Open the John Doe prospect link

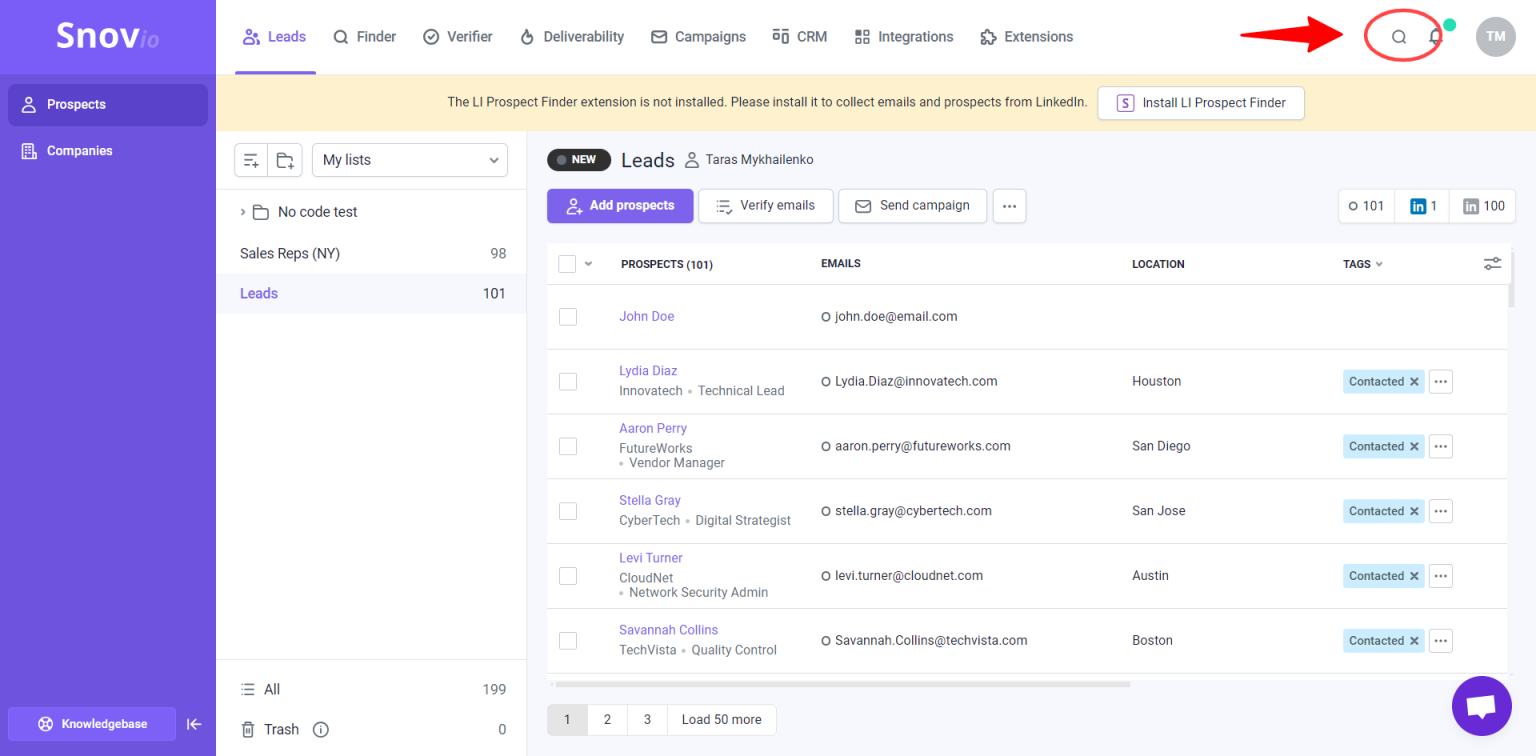click(x=647, y=317)
